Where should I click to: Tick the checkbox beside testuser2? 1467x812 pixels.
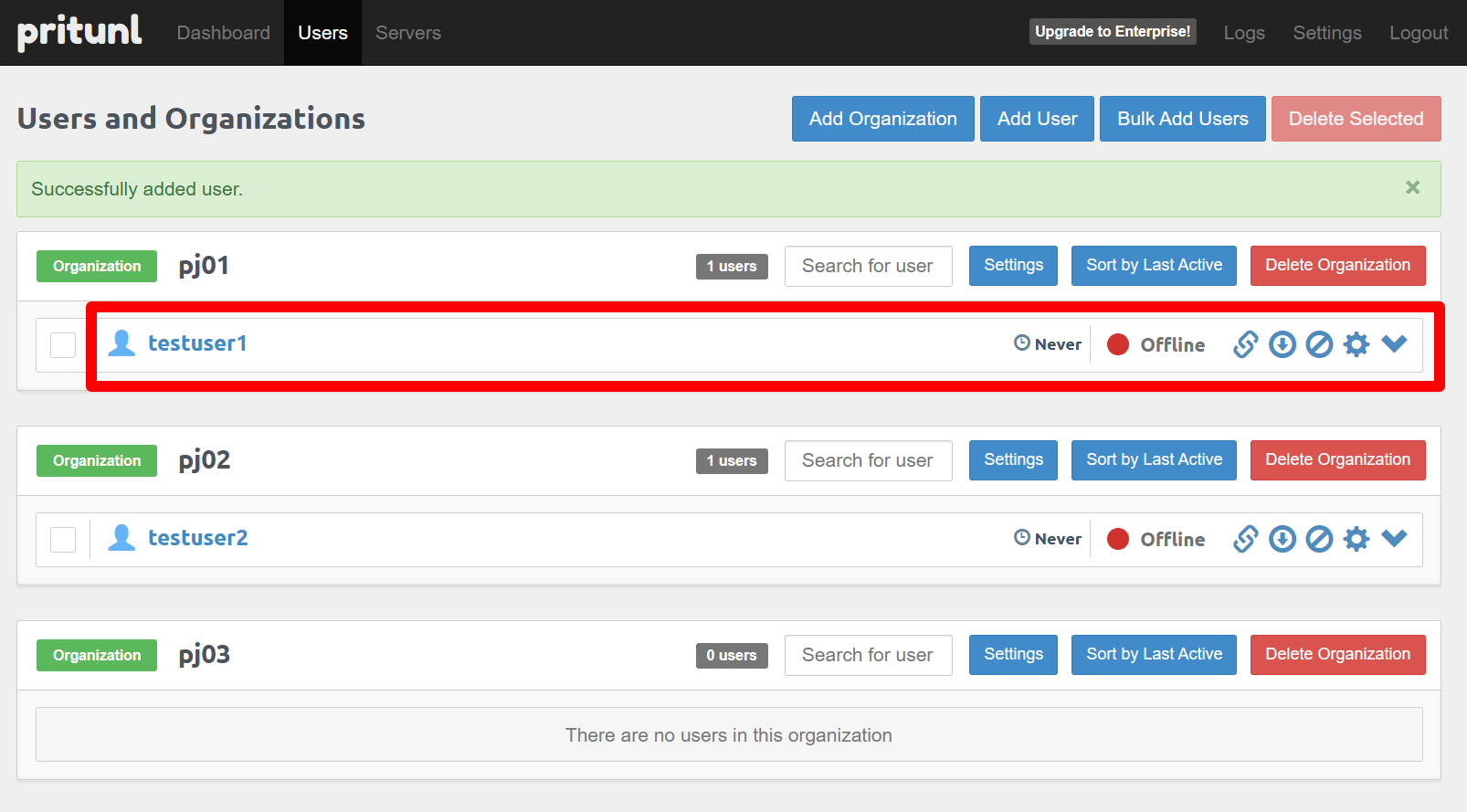(63, 540)
